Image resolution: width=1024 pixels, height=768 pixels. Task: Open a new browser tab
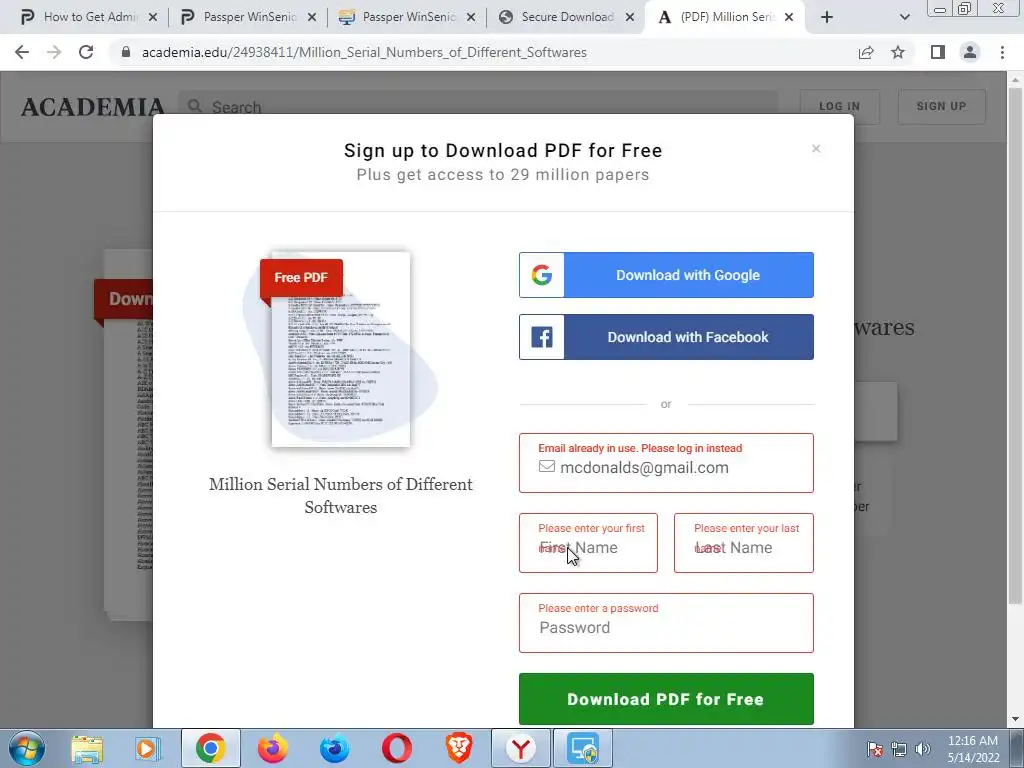[827, 18]
